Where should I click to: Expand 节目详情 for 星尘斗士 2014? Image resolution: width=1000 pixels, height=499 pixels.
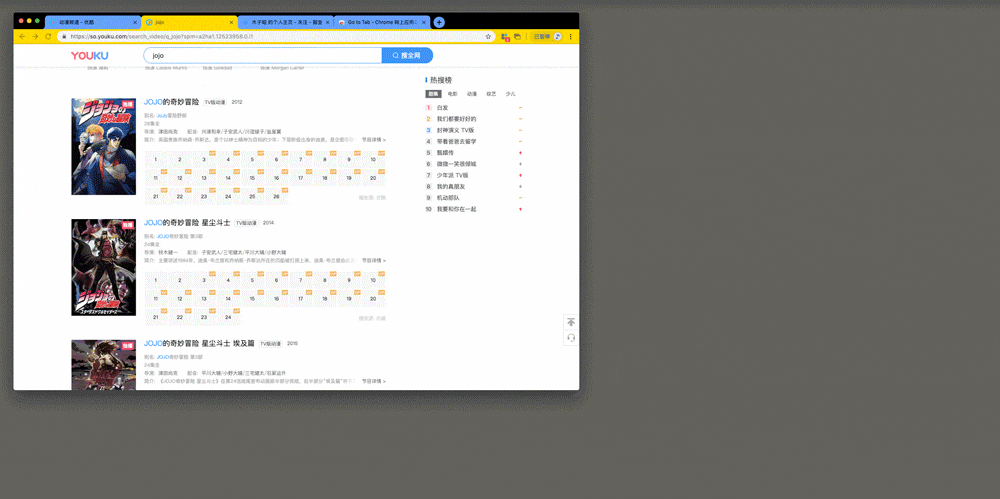point(374,260)
